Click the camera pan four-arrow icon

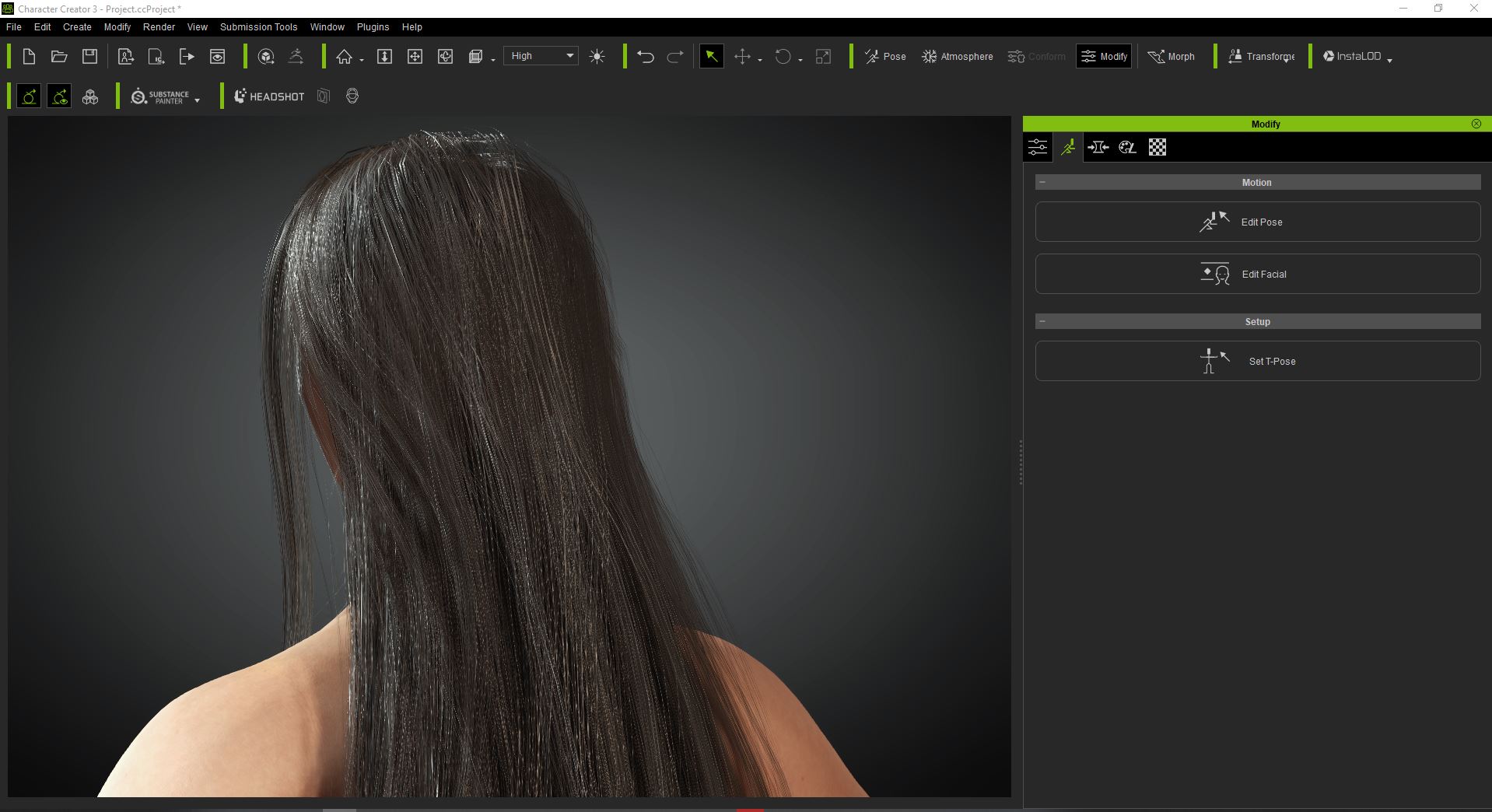click(415, 56)
